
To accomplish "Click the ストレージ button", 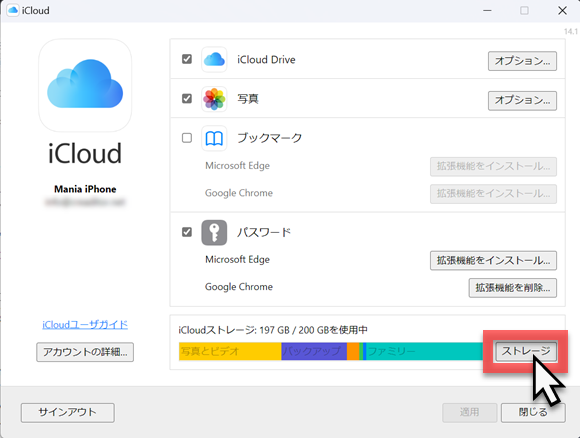I will coord(526,351).
